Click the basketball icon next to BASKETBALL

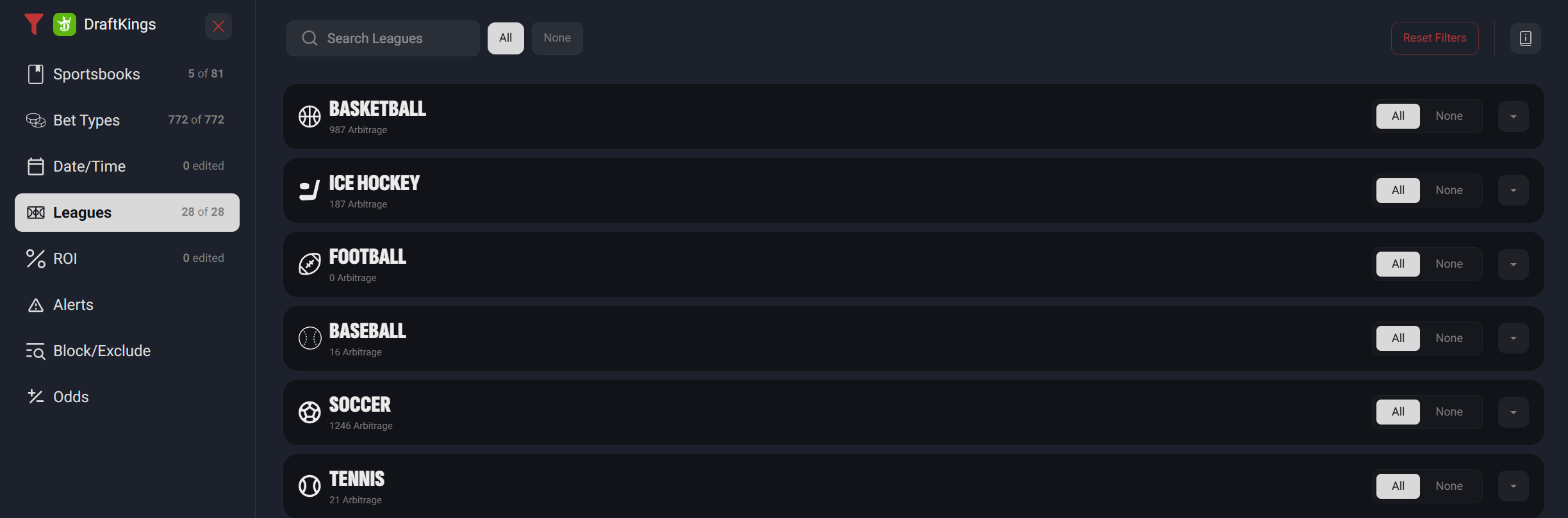[309, 116]
